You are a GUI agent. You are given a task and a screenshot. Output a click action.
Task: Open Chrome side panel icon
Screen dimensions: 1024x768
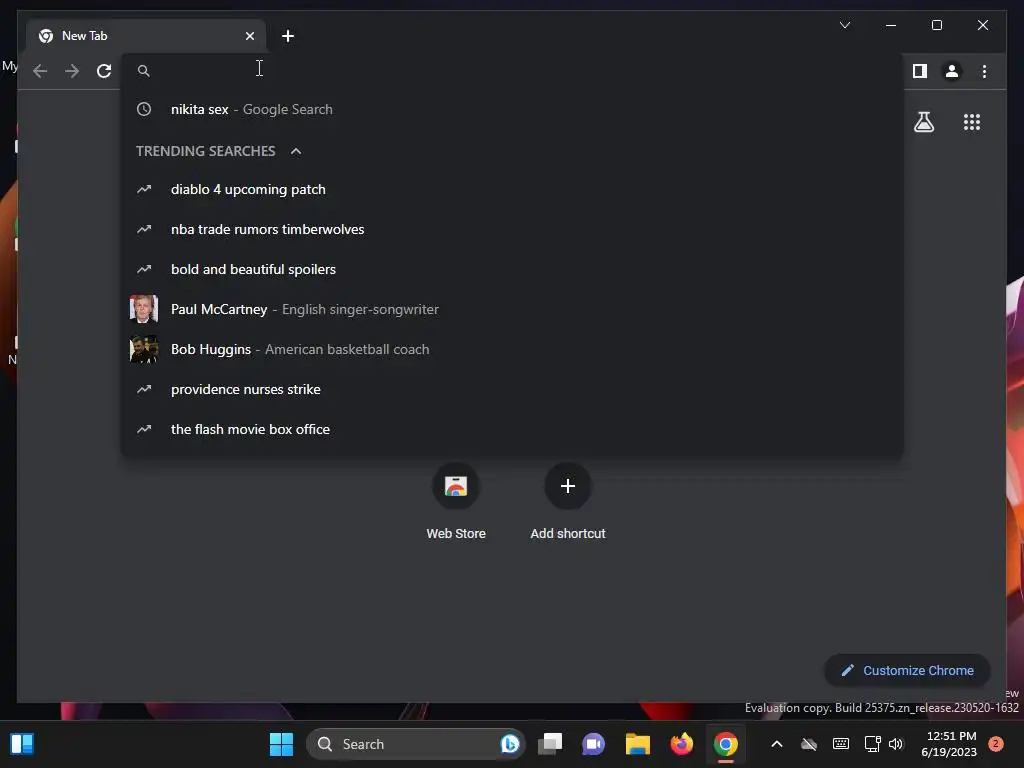[x=920, y=71]
